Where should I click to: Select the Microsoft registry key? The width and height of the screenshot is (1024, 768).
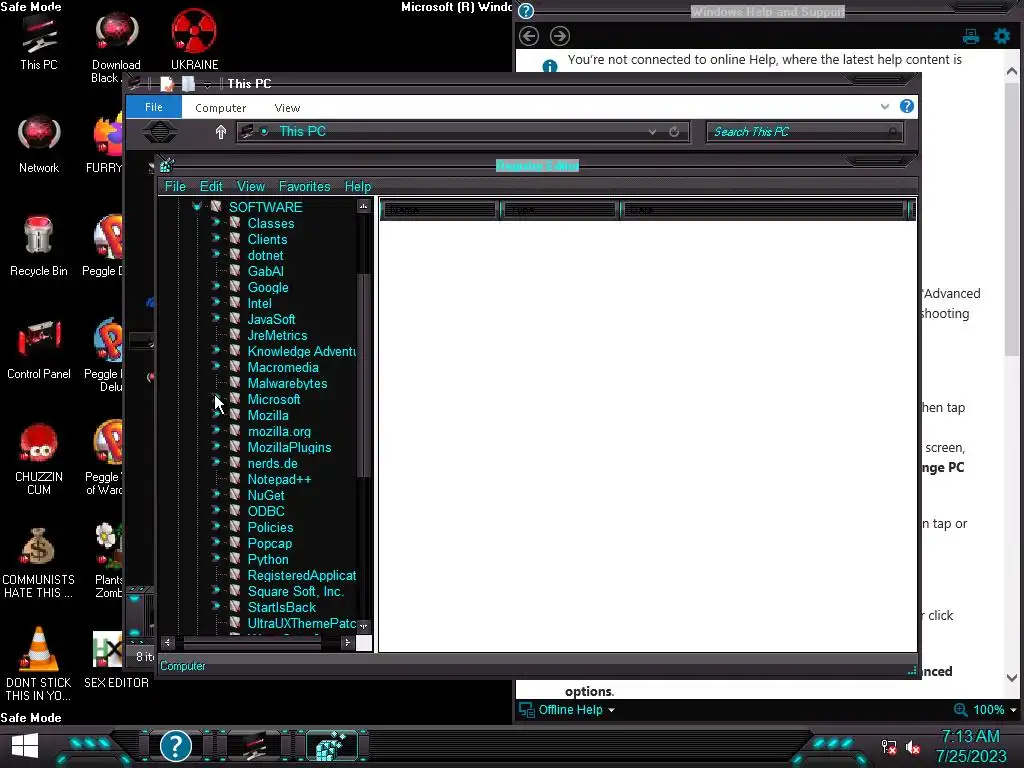tap(274, 399)
